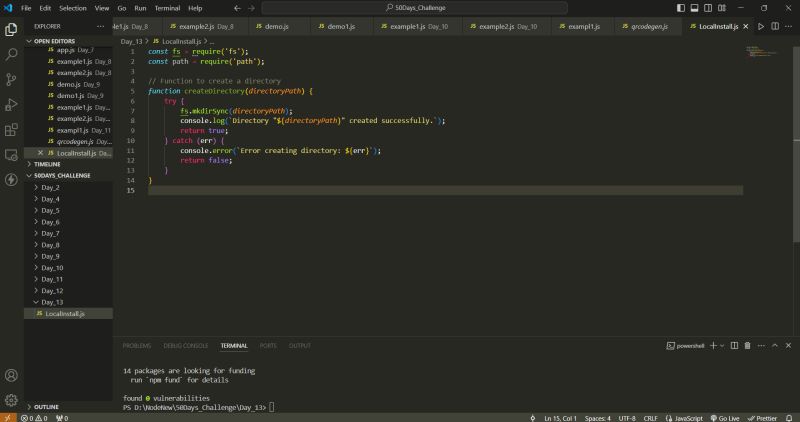Open the Manage settings gear
This screenshot has height=422, width=800.
tap(11, 400)
